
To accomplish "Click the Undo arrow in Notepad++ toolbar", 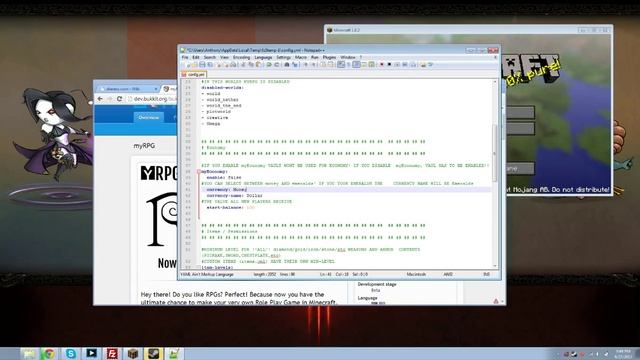I will 269,64.
